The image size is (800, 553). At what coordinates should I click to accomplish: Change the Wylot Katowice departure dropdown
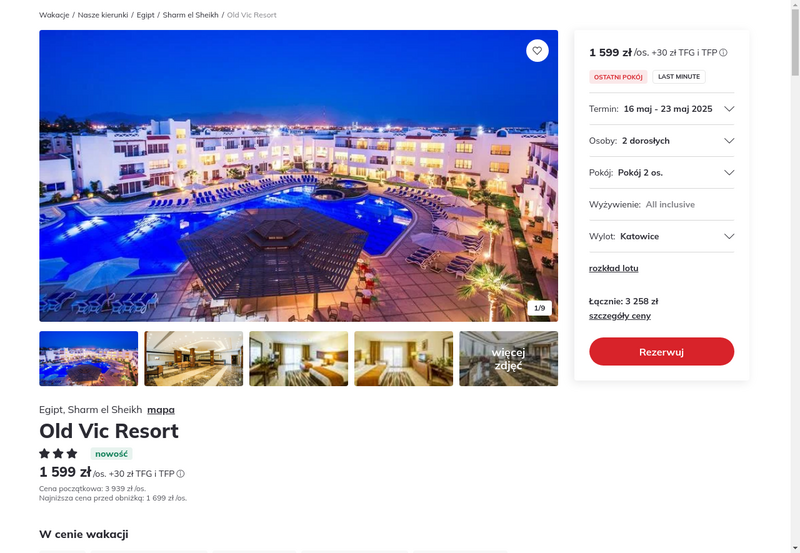pyautogui.click(x=661, y=236)
